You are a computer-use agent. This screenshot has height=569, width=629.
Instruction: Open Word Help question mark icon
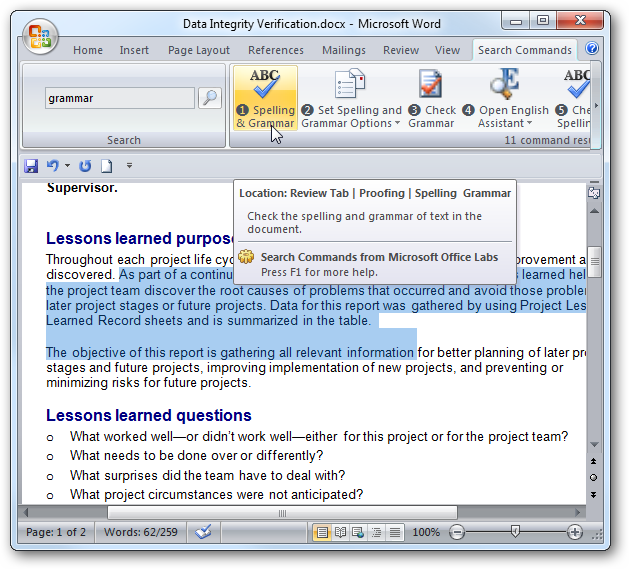click(592, 49)
